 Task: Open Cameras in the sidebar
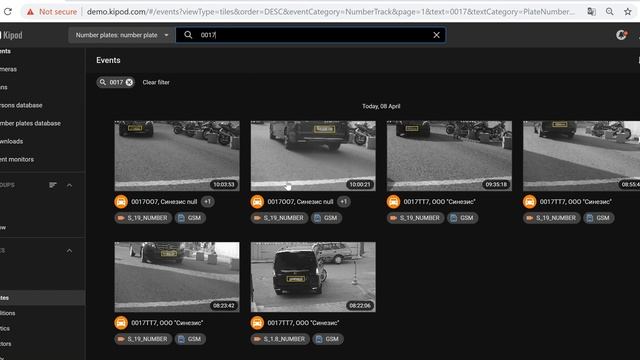tap(9, 69)
